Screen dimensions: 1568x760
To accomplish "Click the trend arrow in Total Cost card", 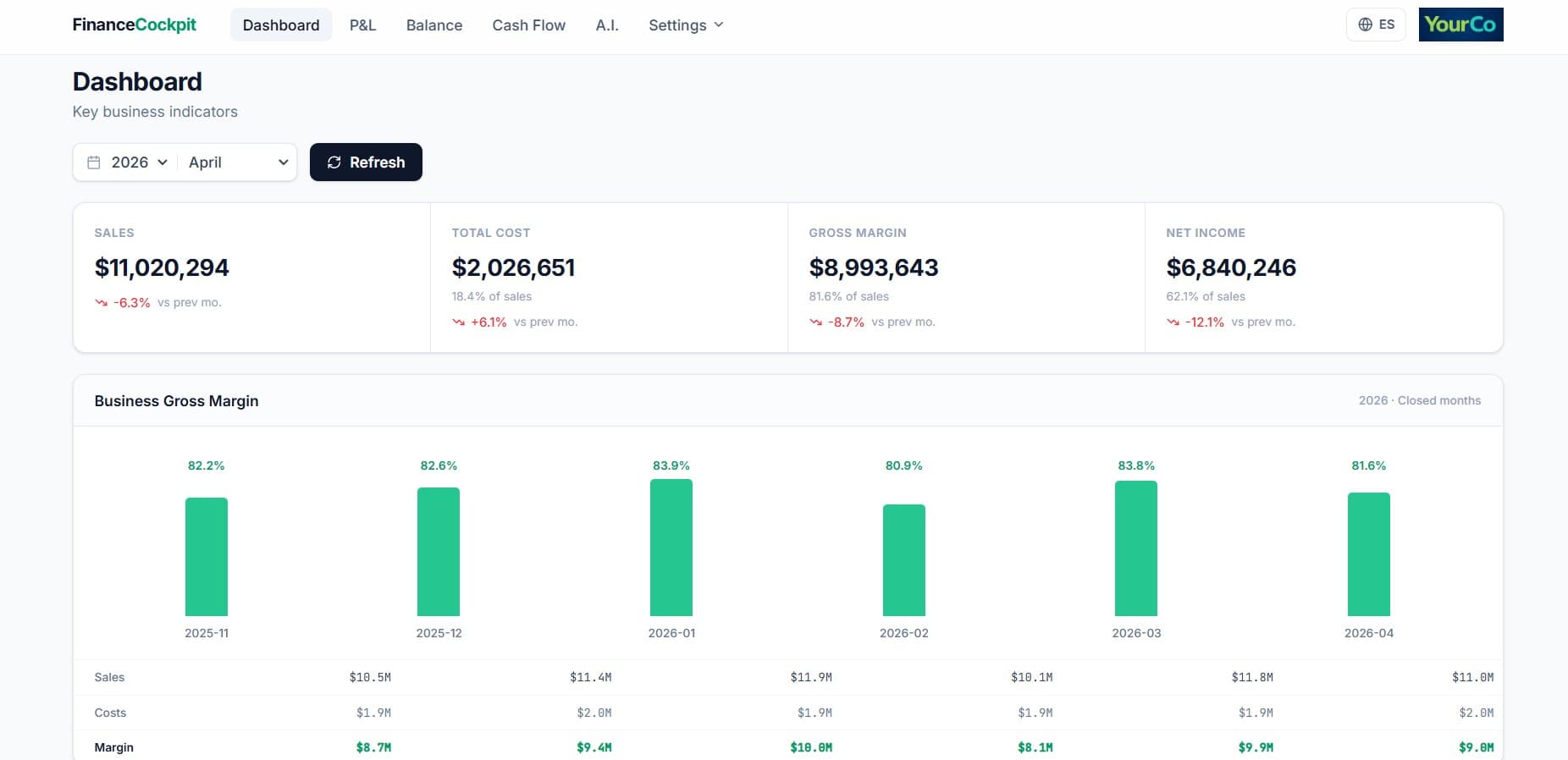I will coord(459,322).
